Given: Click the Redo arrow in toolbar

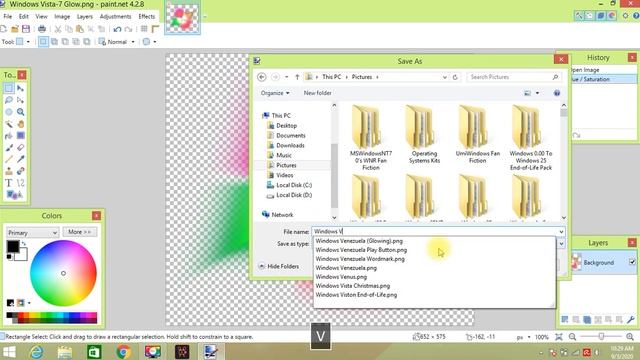Looking at the screenshot, I should click(x=129, y=29).
